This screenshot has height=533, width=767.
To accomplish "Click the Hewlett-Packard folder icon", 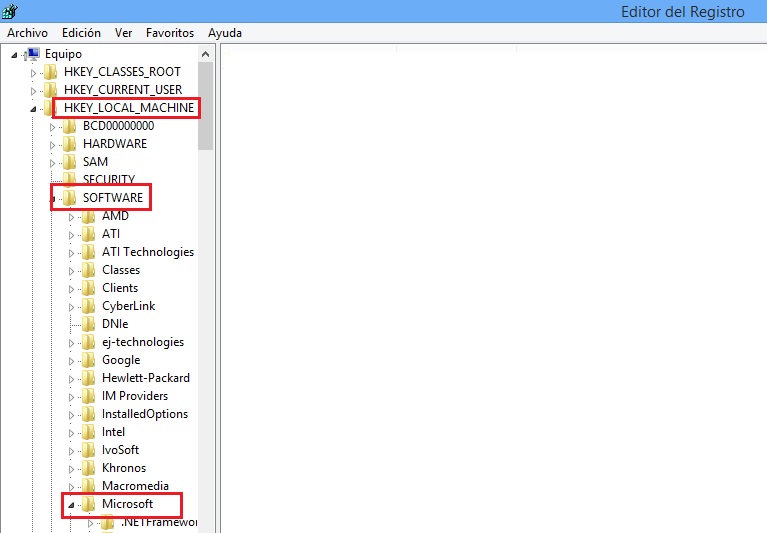I will click(89, 378).
